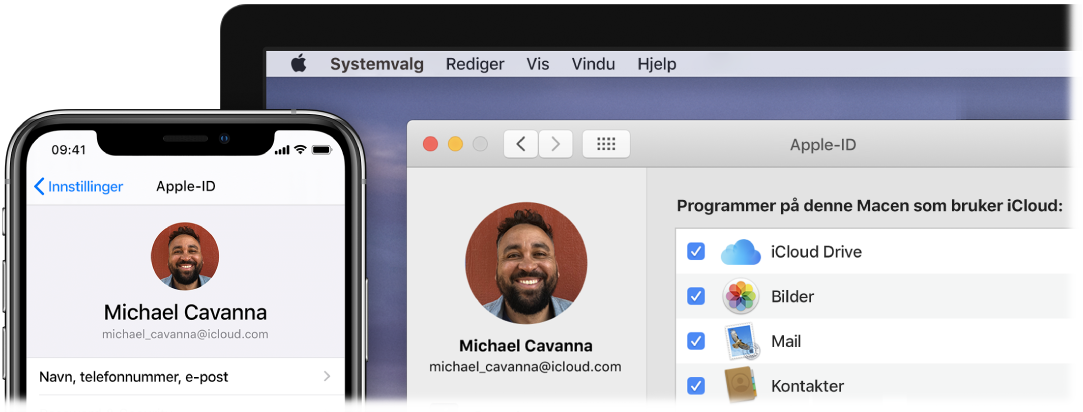
Task: Go back with the Mac window's back arrow
Action: (521, 144)
